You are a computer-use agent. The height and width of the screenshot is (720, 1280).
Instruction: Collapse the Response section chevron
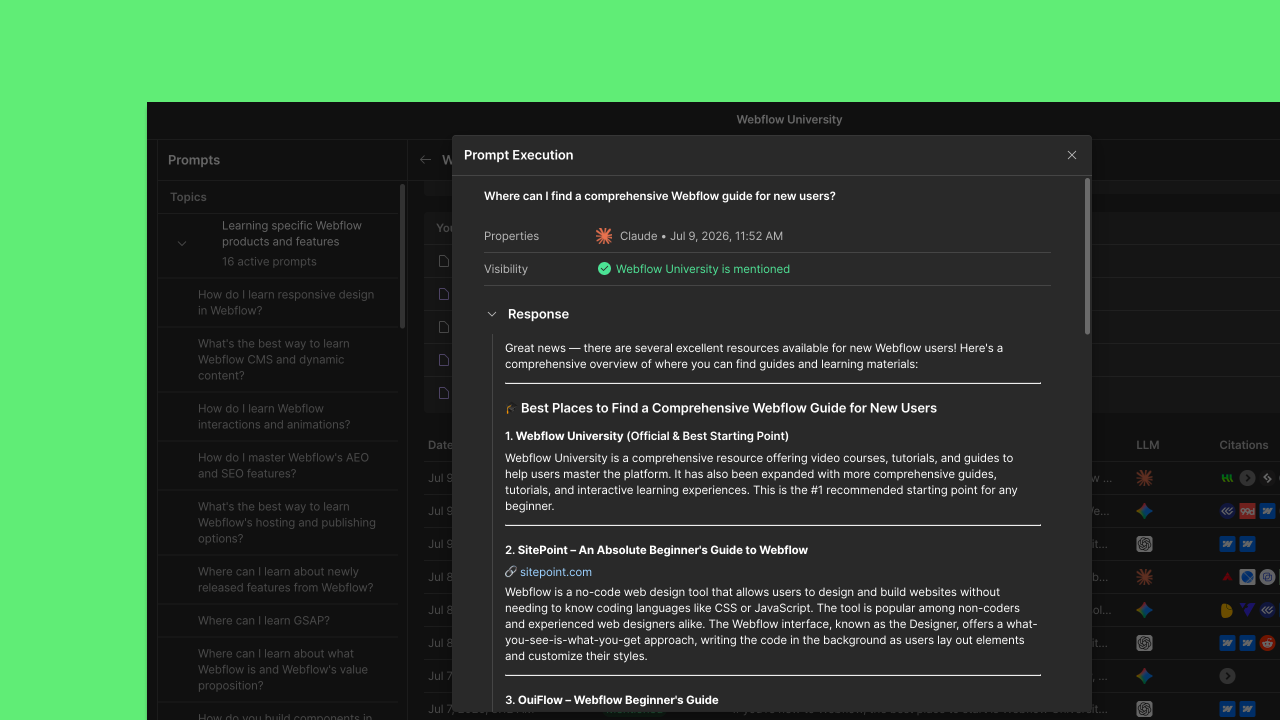coord(492,314)
